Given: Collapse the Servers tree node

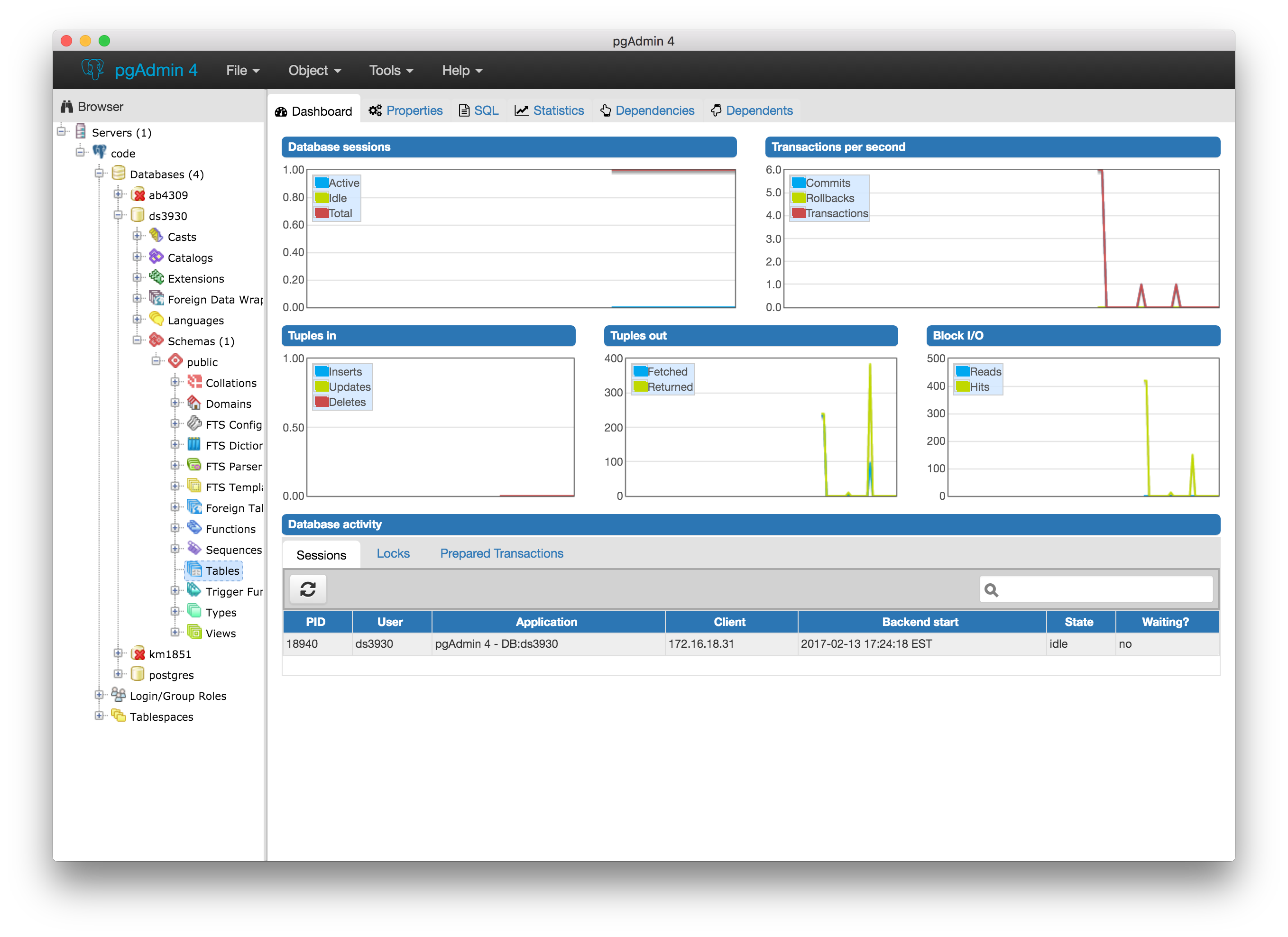Looking at the screenshot, I should pyautogui.click(x=61, y=132).
